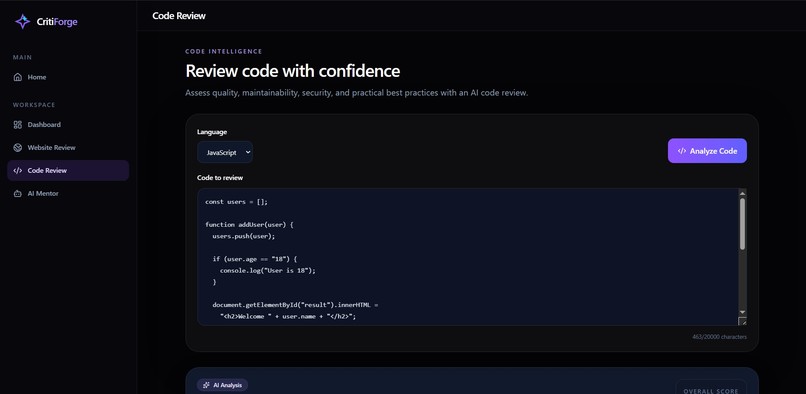This screenshot has height=394, width=806.
Task: Click the 'Code Review' page header title
Action: point(179,16)
